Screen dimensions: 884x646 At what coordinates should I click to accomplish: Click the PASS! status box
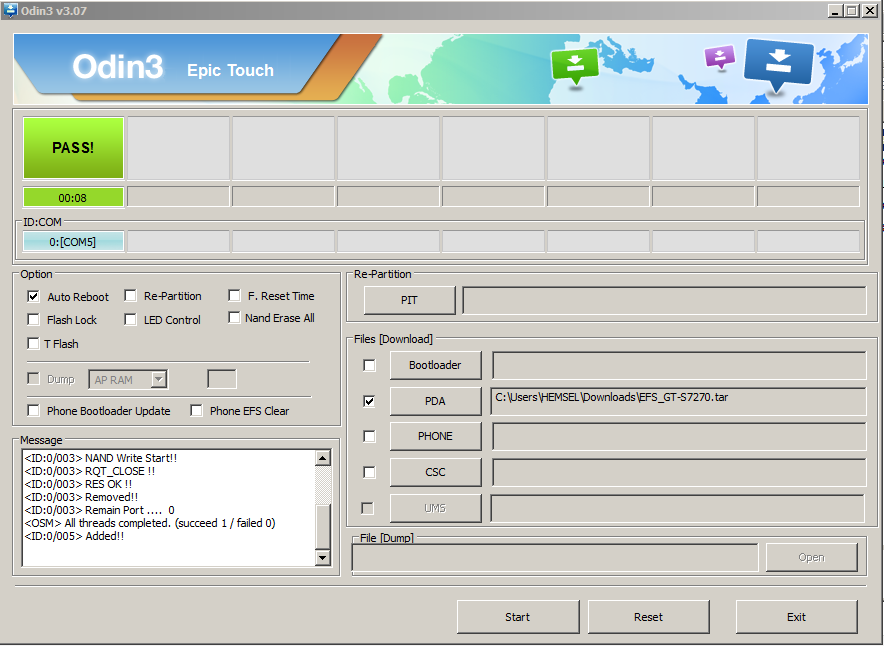[73, 148]
